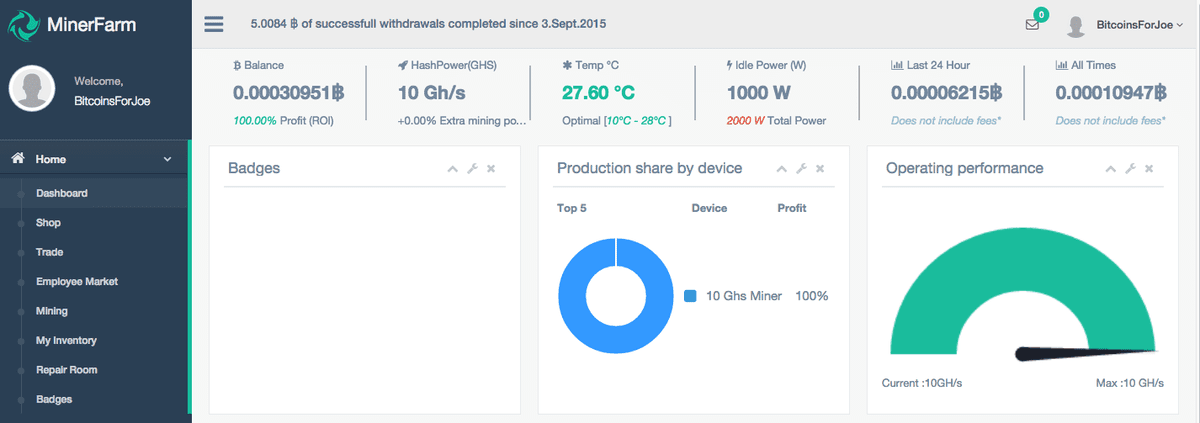The width and height of the screenshot is (1200, 423).
Task: Open Badges panel wrench settings icon
Action: click(x=472, y=169)
